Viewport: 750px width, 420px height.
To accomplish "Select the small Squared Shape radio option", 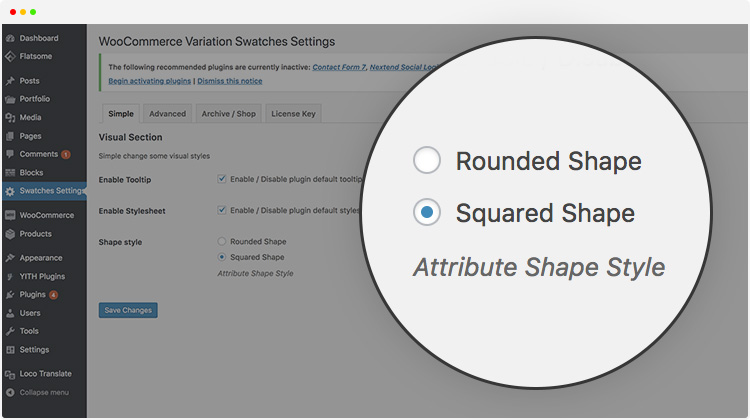I will coord(221,257).
